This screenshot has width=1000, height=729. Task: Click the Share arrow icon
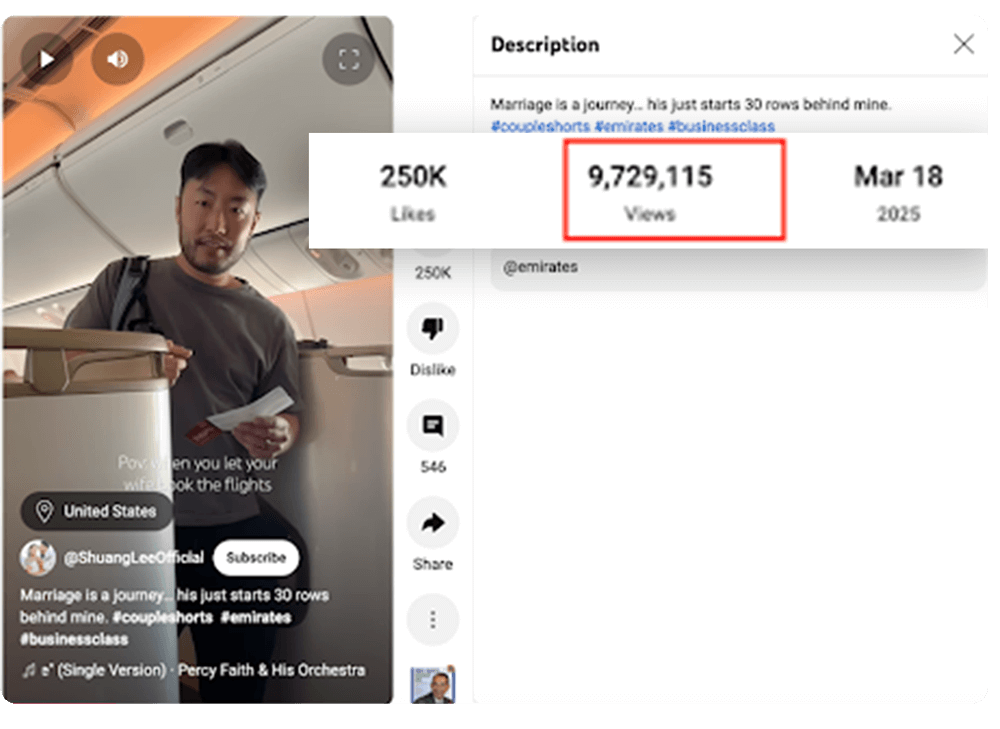(432, 523)
